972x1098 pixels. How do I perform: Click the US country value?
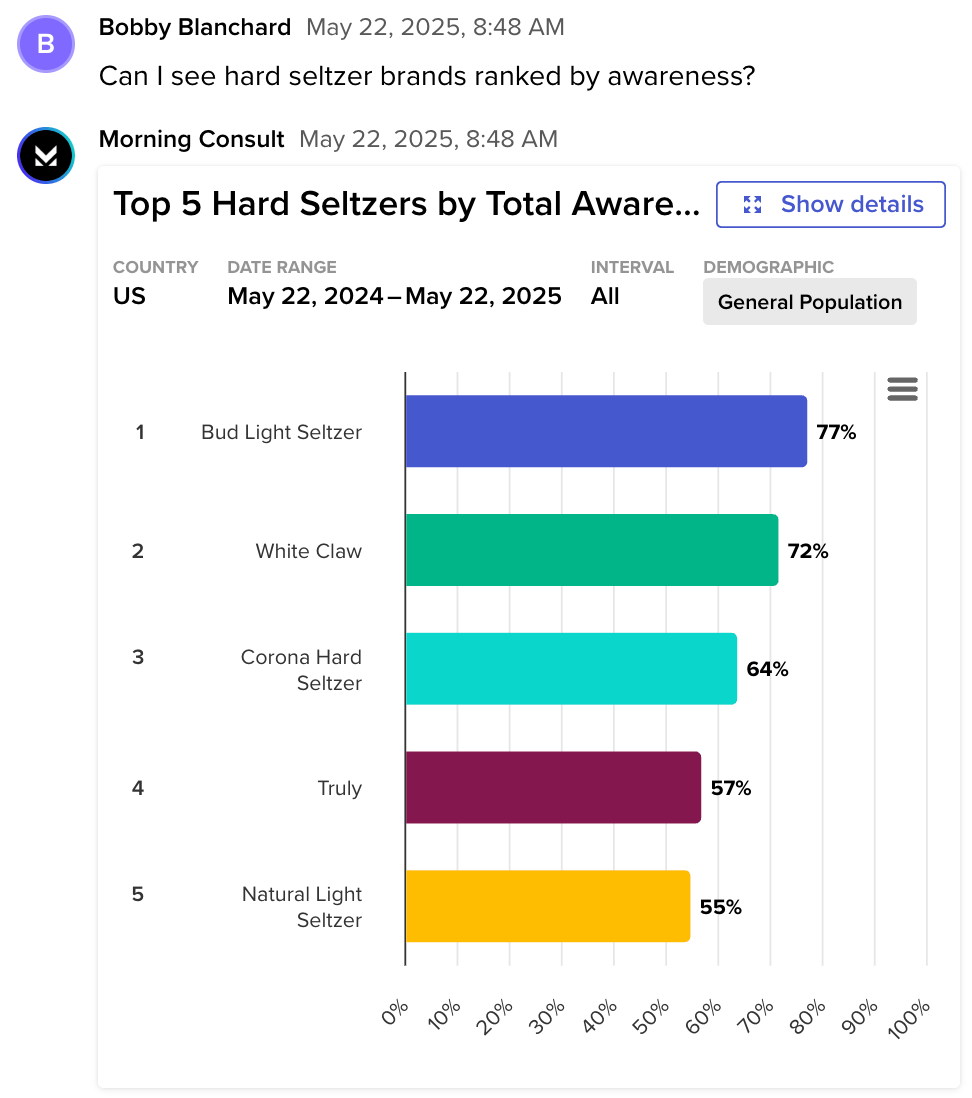pyautogui.click(x=129, y=297)
